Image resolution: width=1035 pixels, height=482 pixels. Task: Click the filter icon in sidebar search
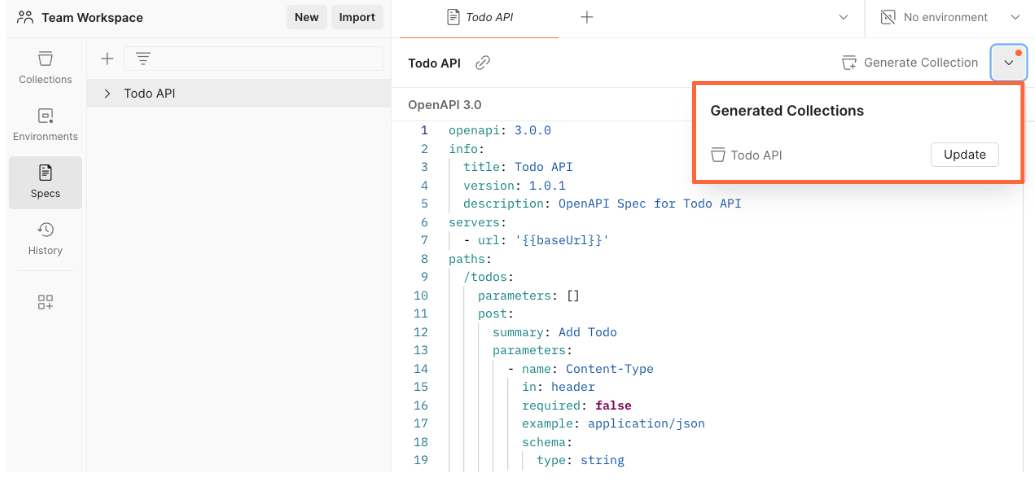click(143, 59)
